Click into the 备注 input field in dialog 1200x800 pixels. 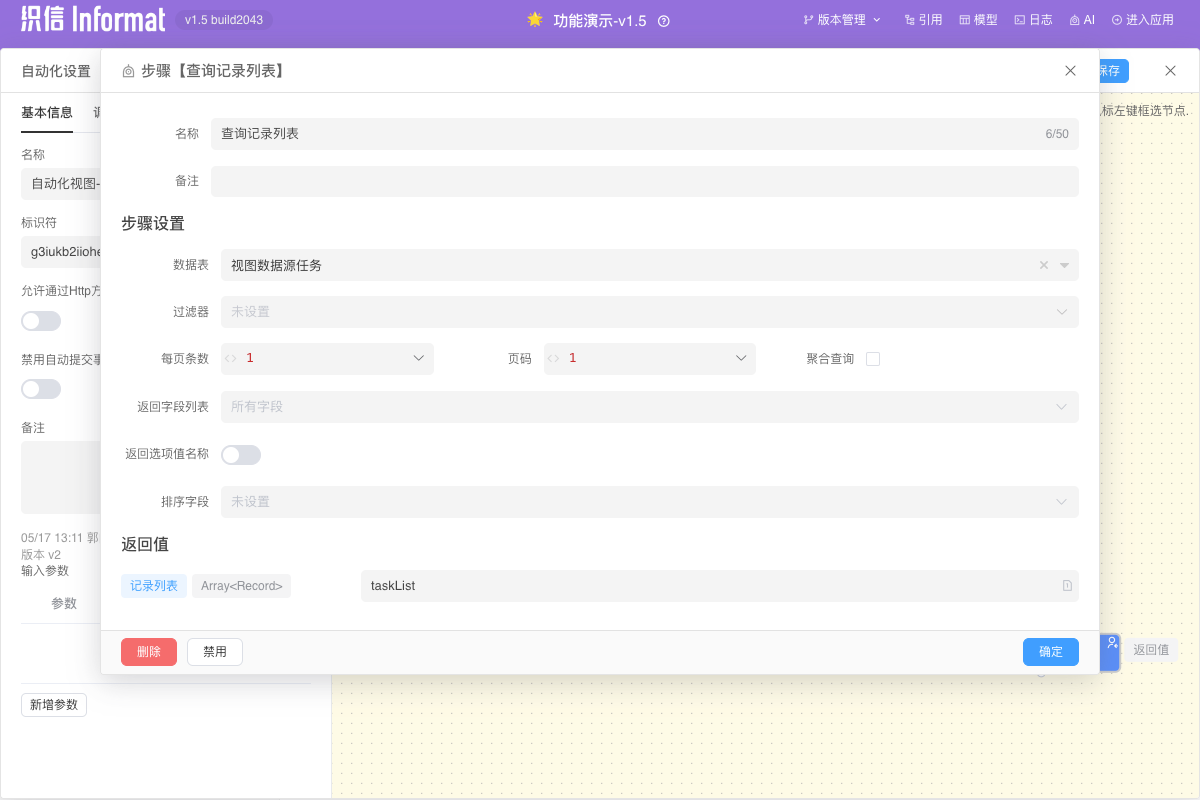pyautogui.click(x=644, y=181)
